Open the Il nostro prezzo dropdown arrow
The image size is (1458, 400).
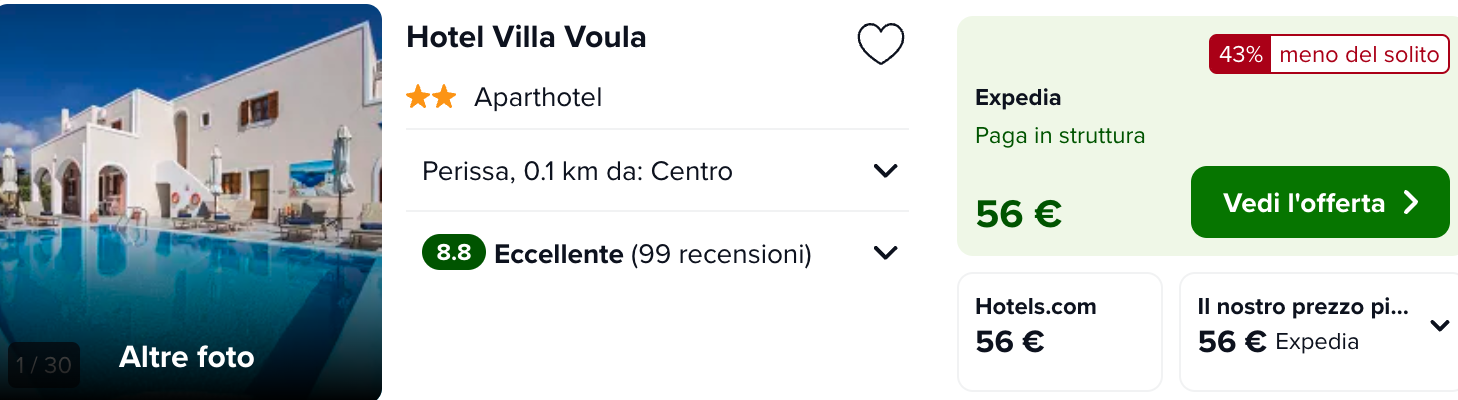(x=1440, y=326)
